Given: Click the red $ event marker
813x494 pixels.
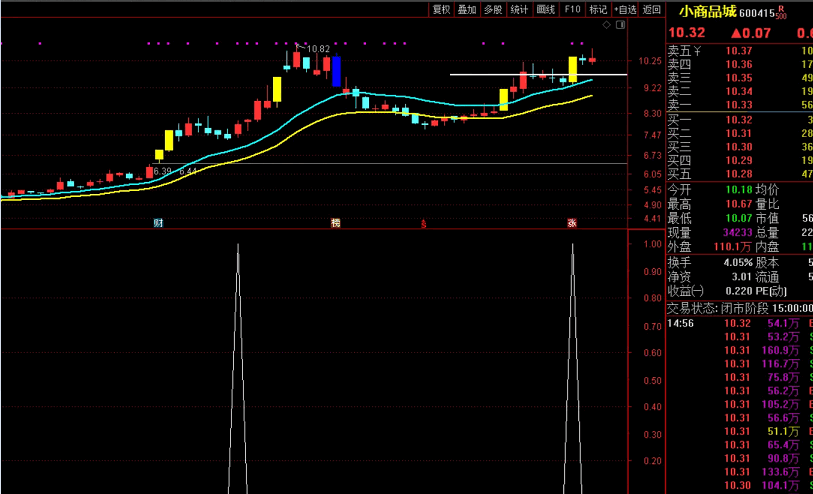Looking at the screenshot, I should coord(424,223).
